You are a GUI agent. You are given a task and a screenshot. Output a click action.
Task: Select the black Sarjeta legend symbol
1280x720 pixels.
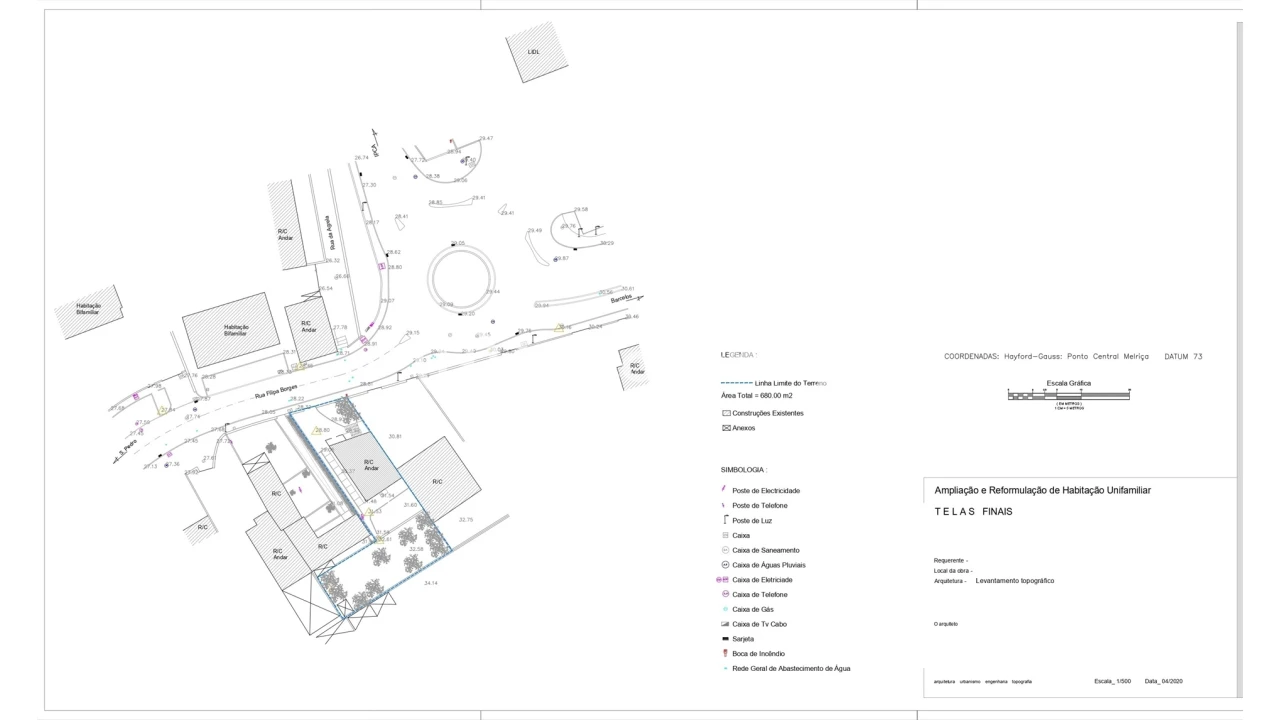pyautogui.click(x=725, y=639)
